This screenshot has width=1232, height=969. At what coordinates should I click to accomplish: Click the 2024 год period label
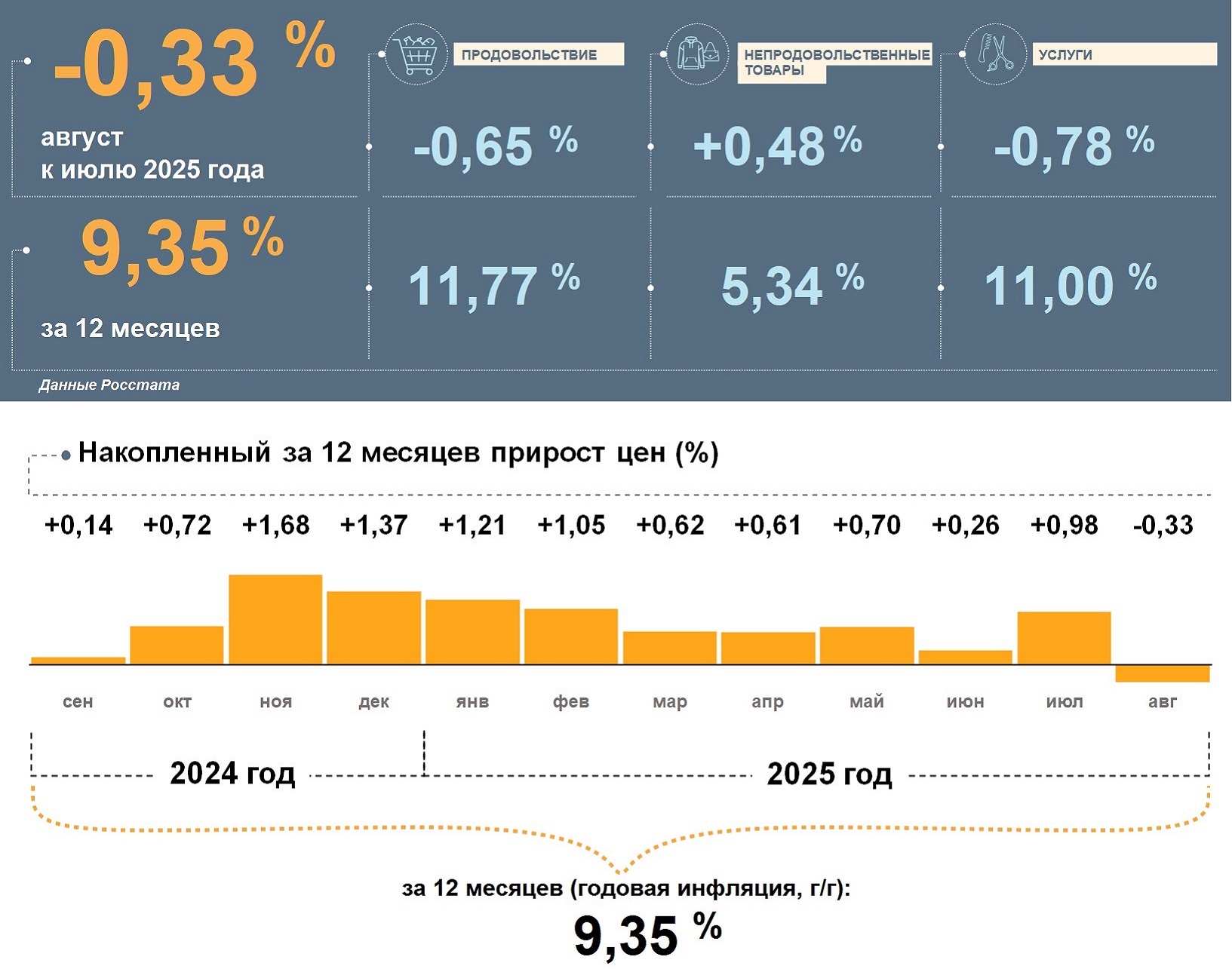tap(232, 774)
